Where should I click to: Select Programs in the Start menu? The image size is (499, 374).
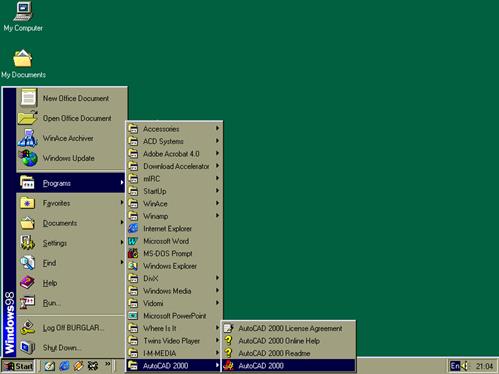pos(71,183)
